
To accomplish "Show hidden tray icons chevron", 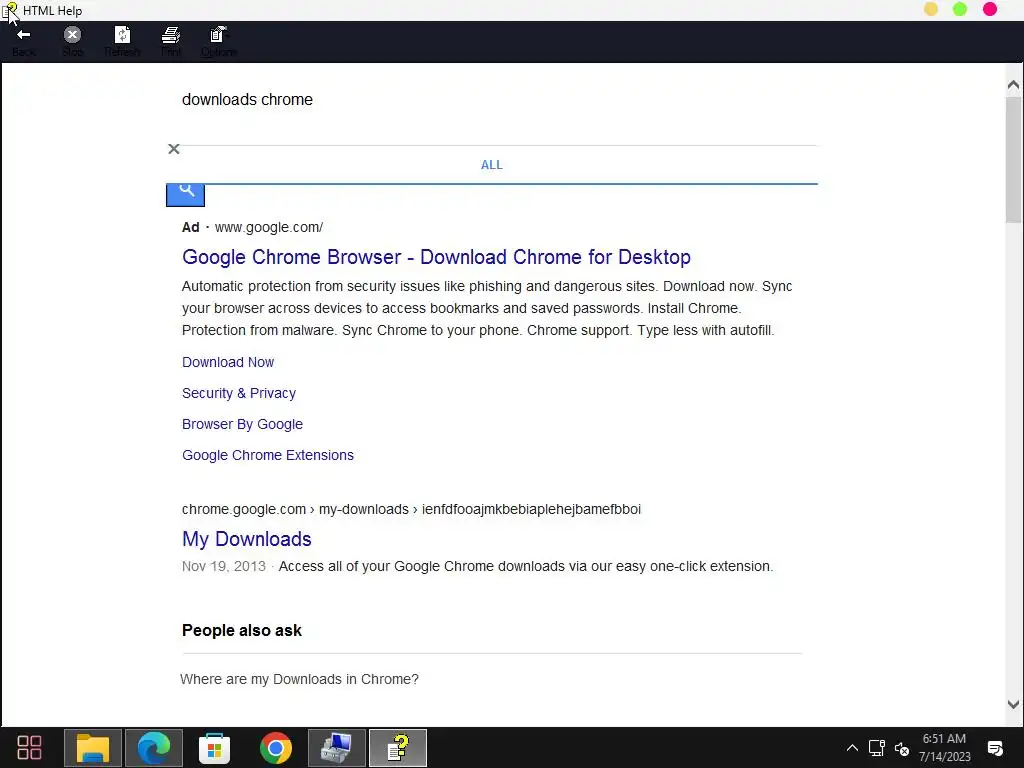I will pyautogui.click(x=852, y=748).
